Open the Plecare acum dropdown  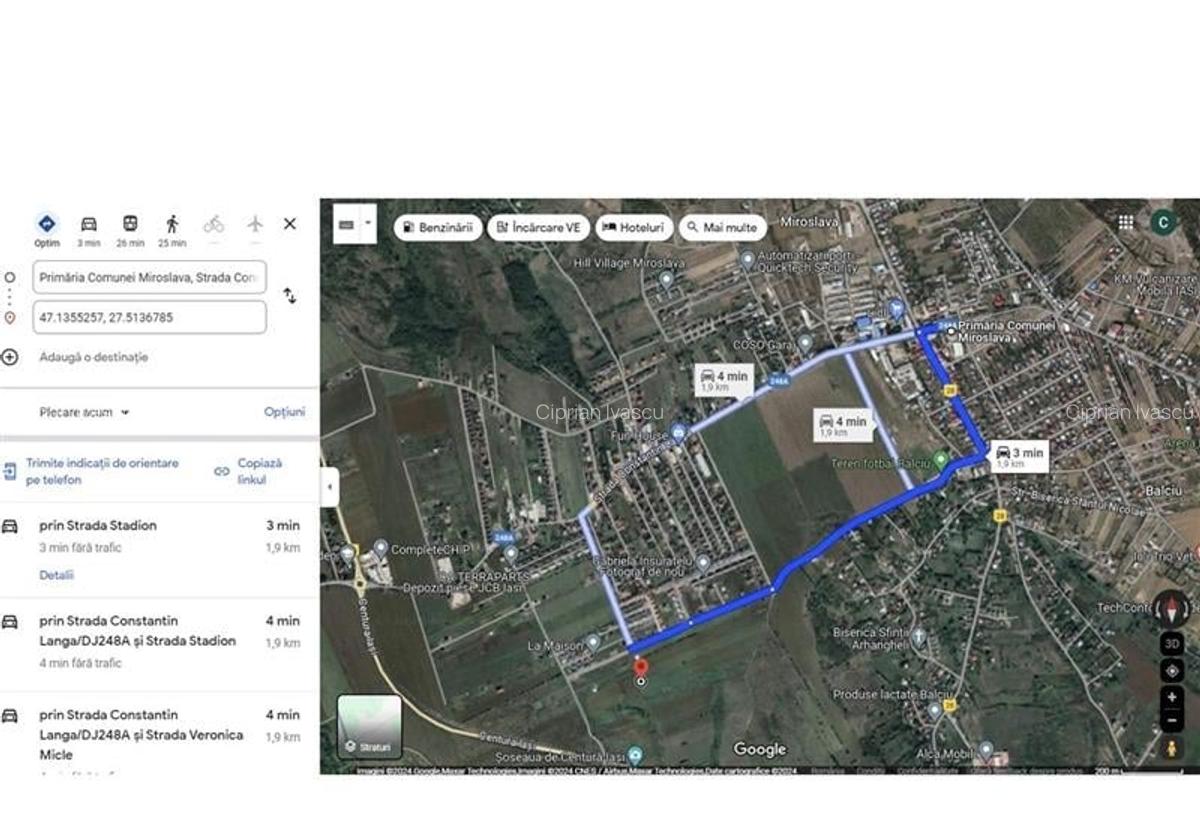pyautogui.click(x=85, y=412)
